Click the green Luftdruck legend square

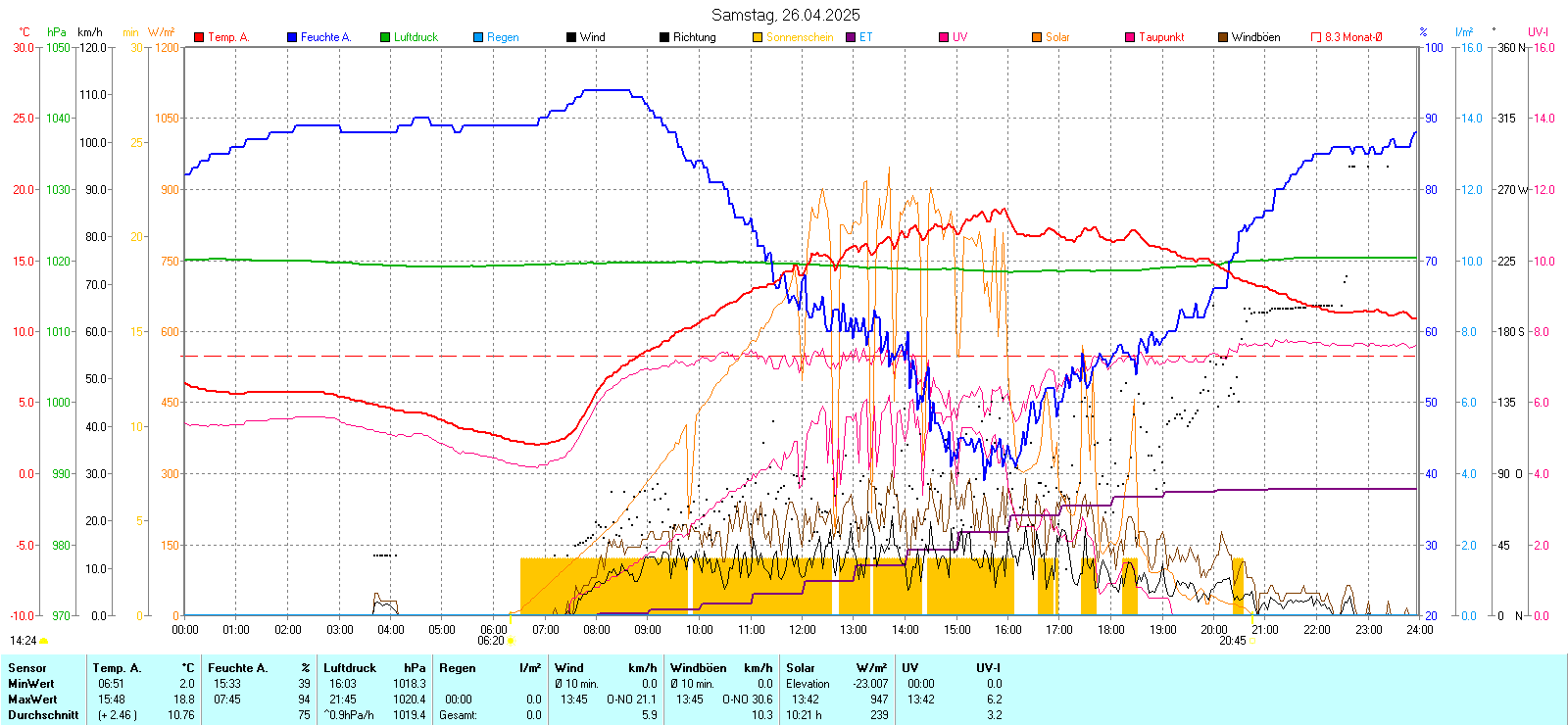pyautogui.click(x=385, y=37)
